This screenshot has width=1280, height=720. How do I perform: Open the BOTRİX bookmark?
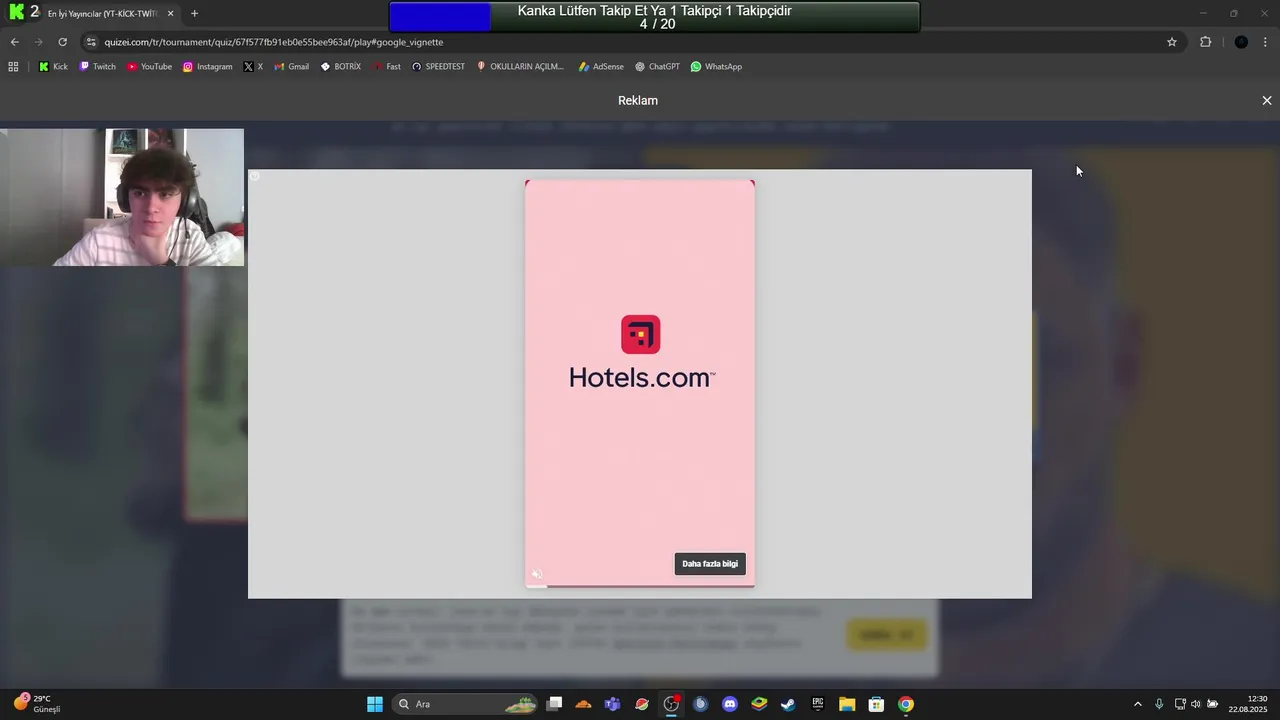click(x=341, y=67)
